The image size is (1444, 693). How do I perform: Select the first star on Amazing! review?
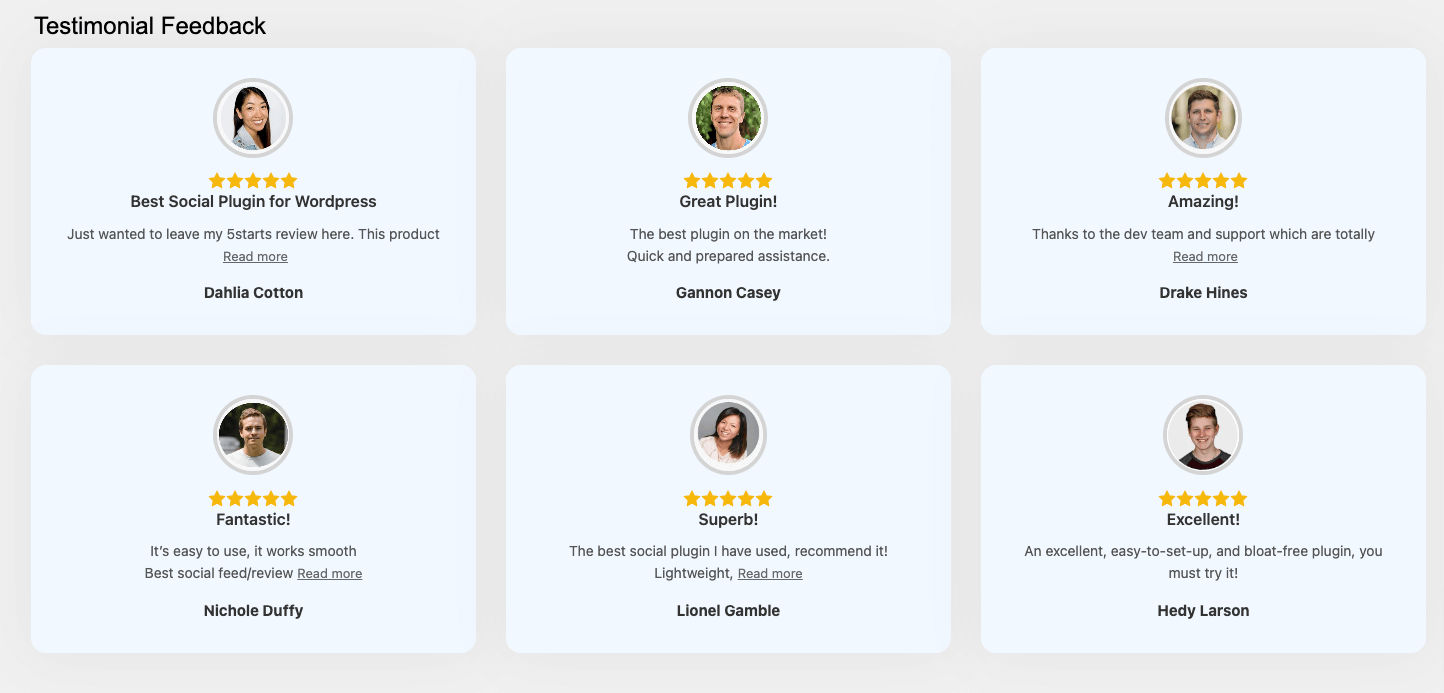[1167, 180]
